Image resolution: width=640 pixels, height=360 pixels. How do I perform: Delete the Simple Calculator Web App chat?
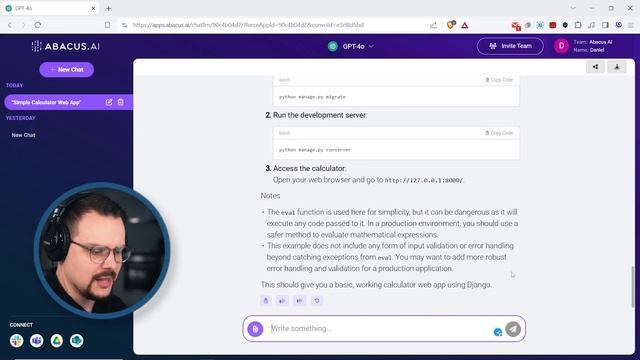click(121, 102)
